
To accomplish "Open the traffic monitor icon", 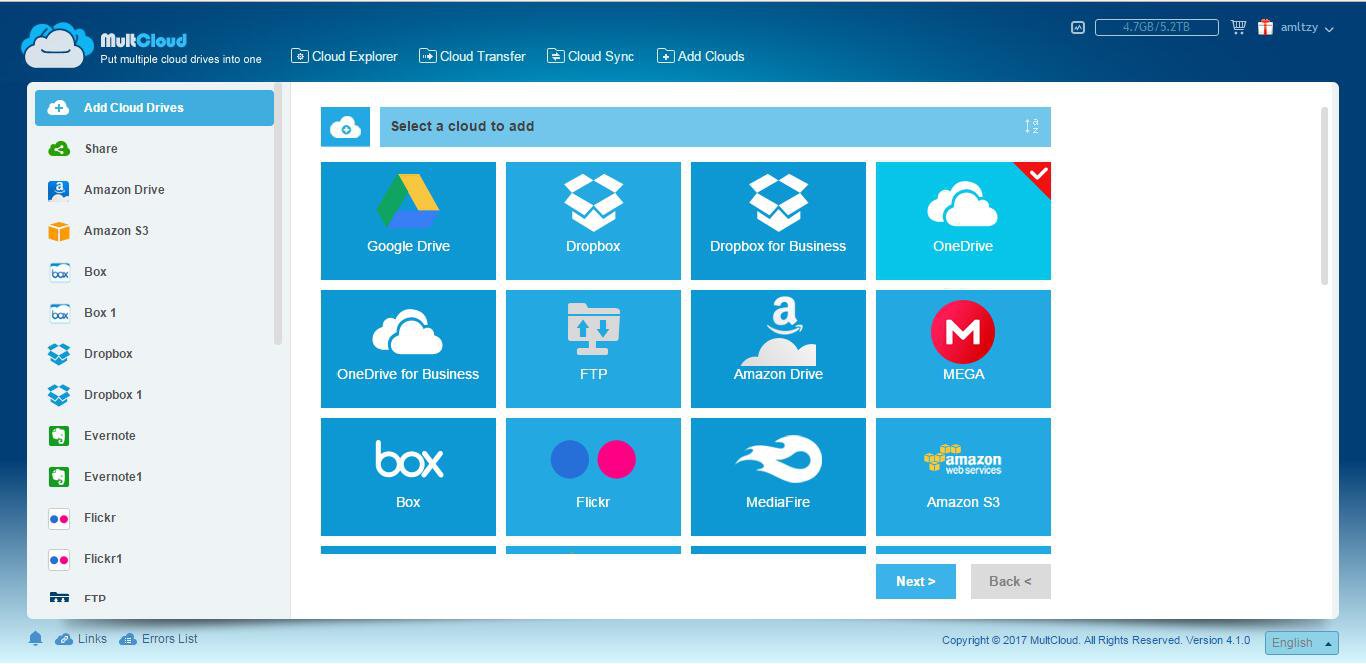I will pos(1077,28).
